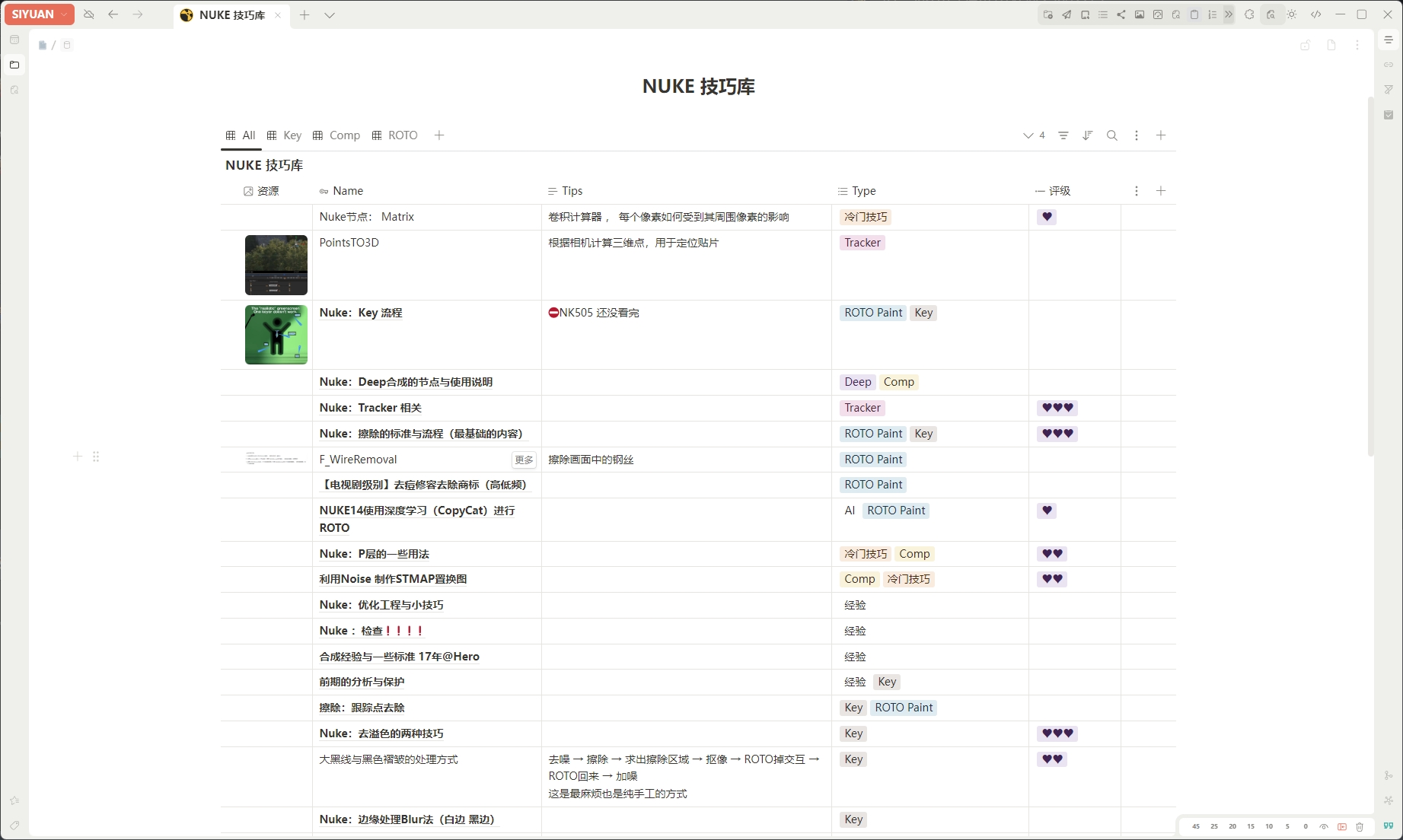Image resolution: width=1403 pixels, height=840 pixels.
Task: Open 利用Noise 制作STMAP置换图 link
Action: (x=393, y=579)
